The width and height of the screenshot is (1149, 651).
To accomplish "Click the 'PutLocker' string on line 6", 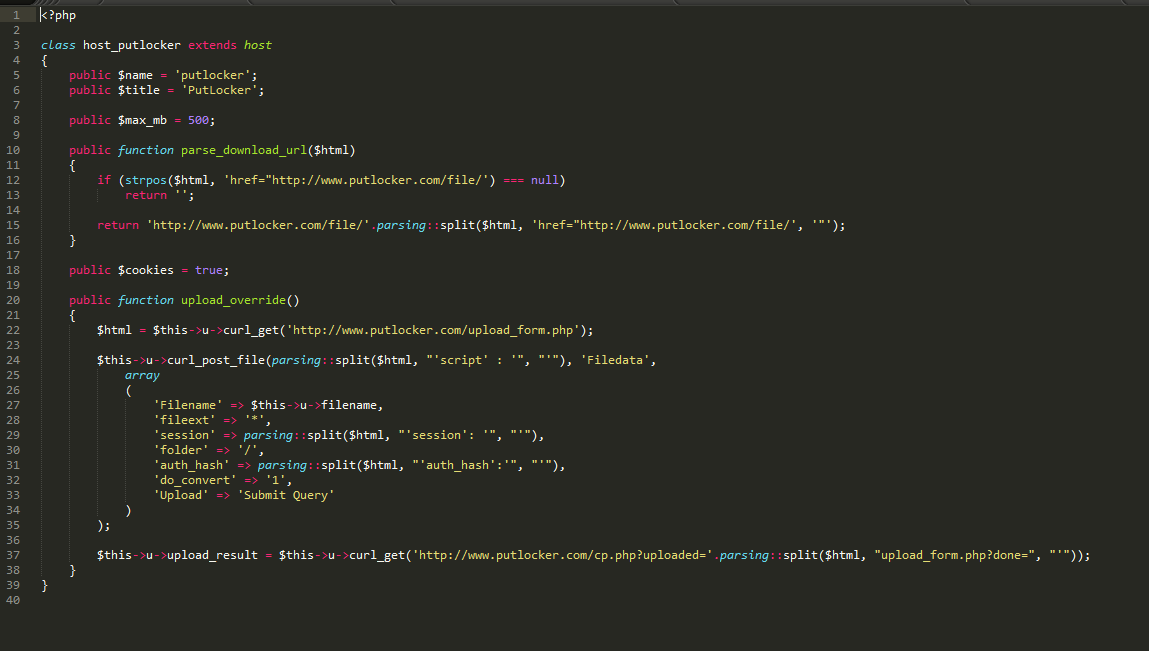I will (x=219, y=90).
